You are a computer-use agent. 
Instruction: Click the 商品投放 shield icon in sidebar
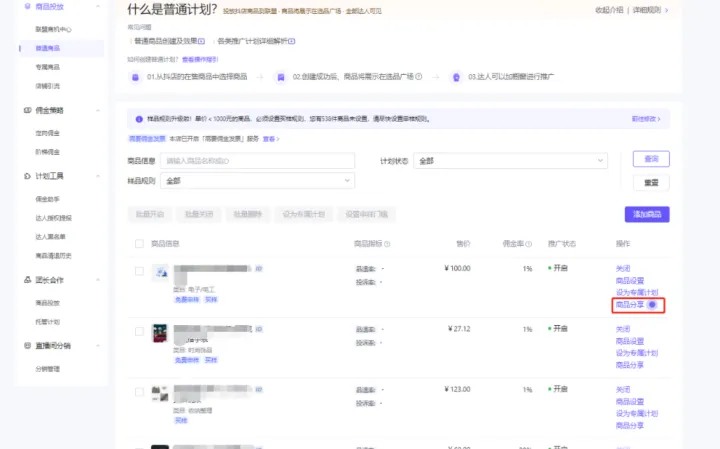[x=27, y=6]
